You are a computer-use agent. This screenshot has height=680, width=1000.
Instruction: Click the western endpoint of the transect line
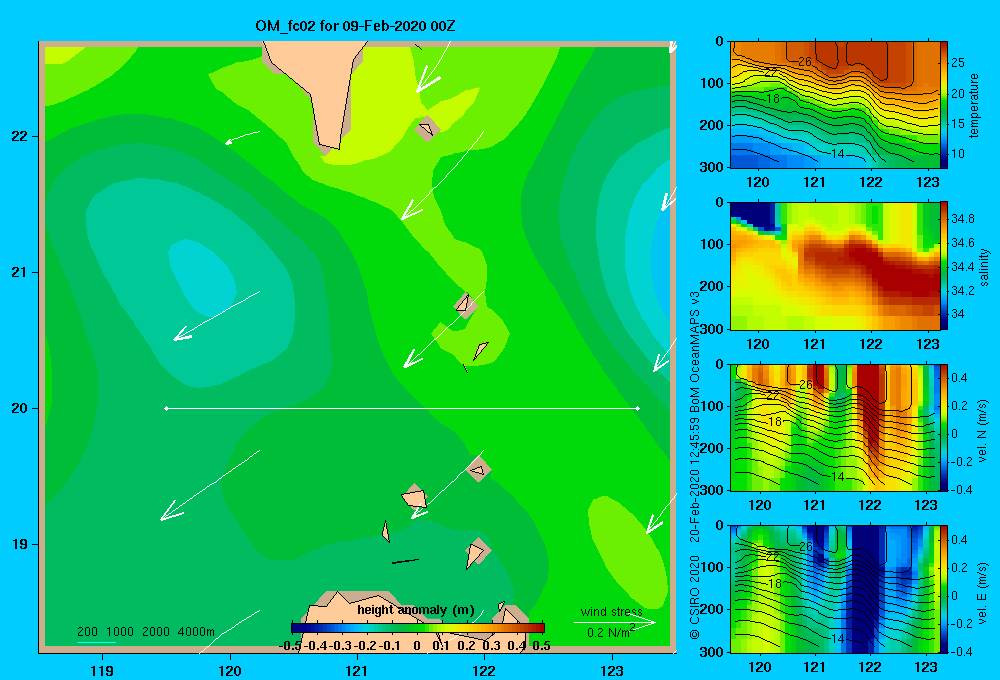[x=166, y=408]
